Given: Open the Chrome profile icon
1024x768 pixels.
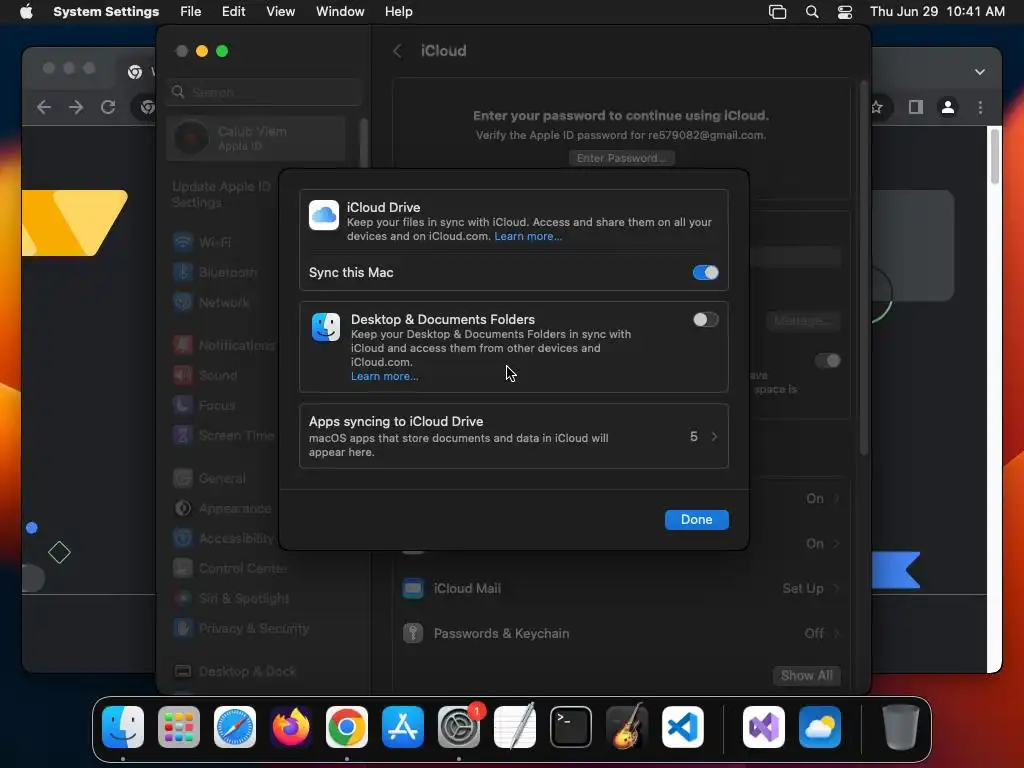Looking at the screenshot, I should tap(948, 107).
